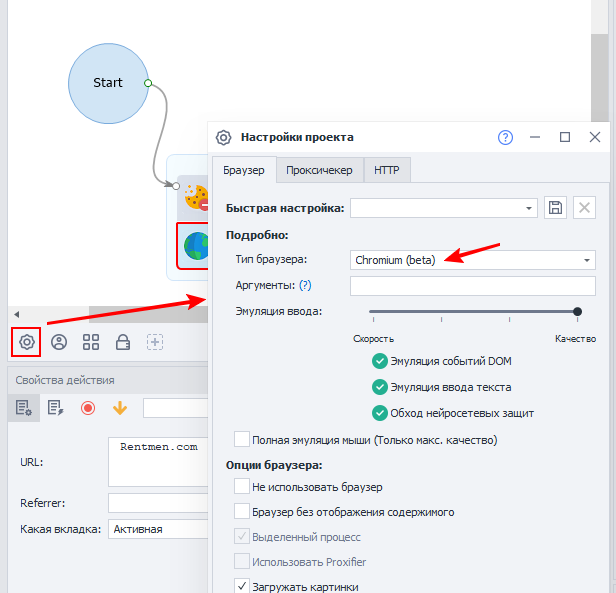Click the Скорость slider label
616x593 pixels.
(x=373, y=339)
